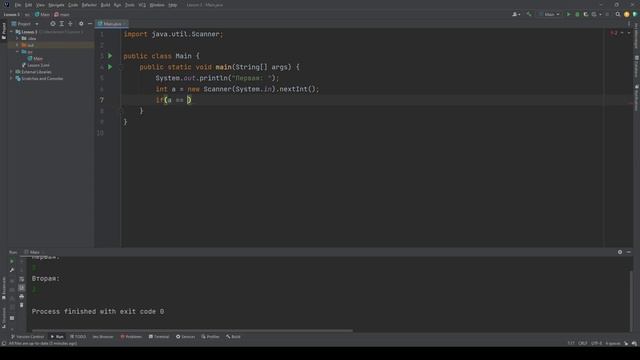Click run gutter icon next to main method
Screen dimensions: 640x360
[110, 67]
